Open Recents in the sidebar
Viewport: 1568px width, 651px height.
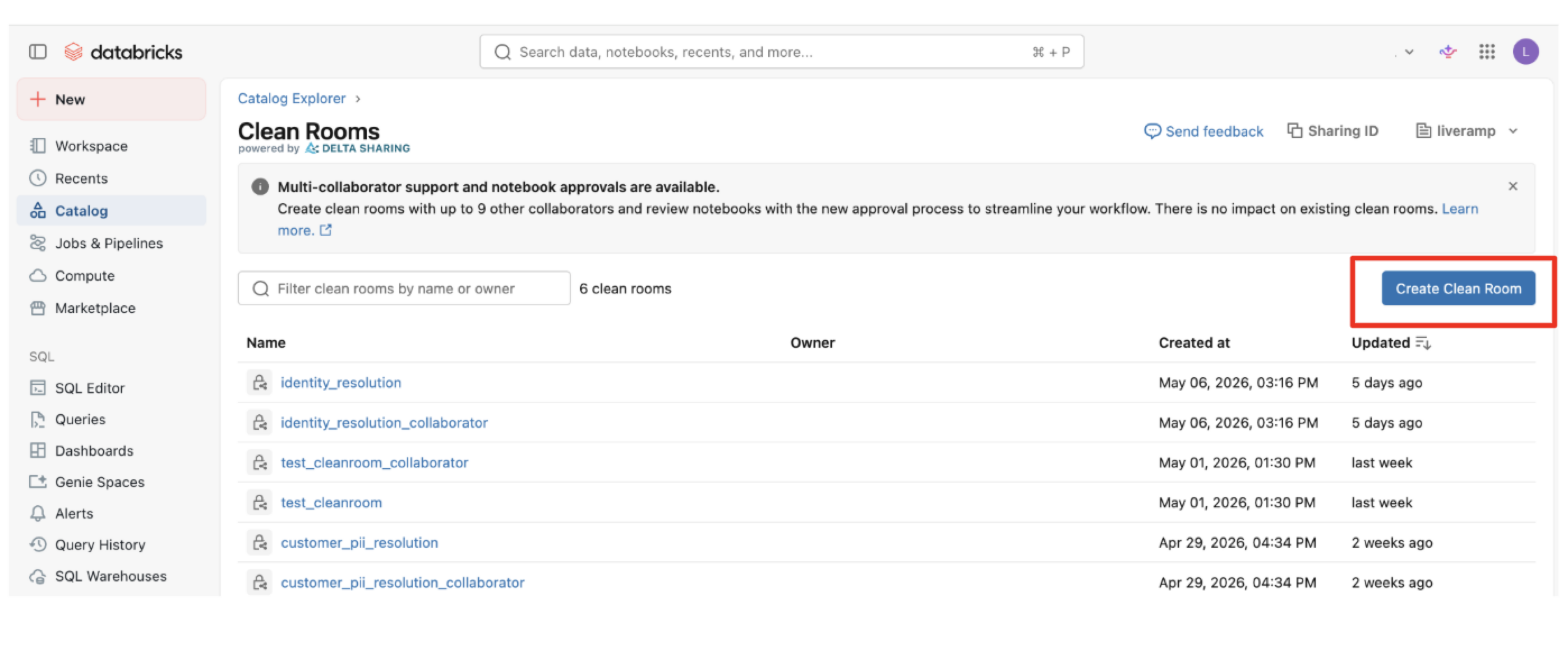click(112, 178)
